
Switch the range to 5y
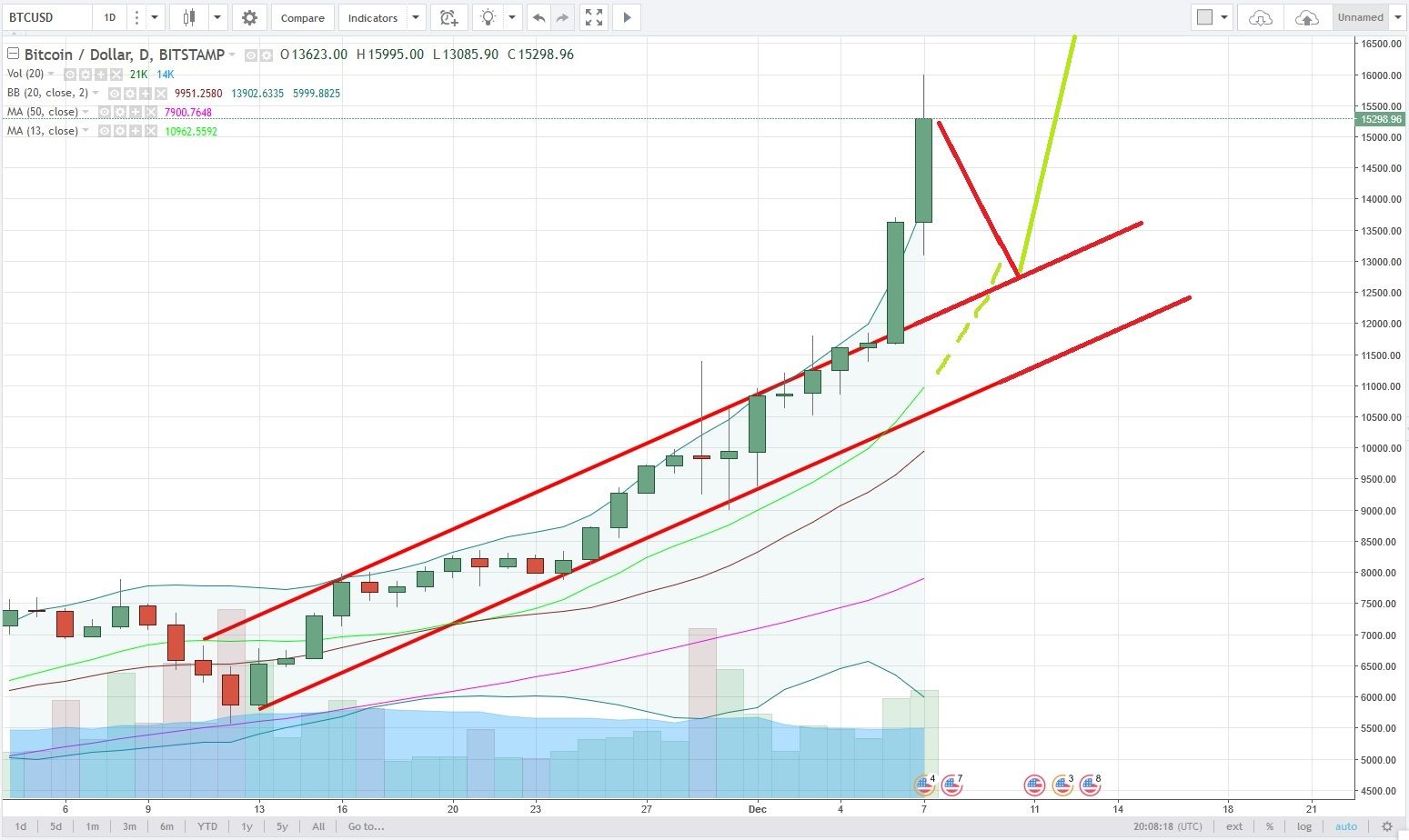(282, 826)
